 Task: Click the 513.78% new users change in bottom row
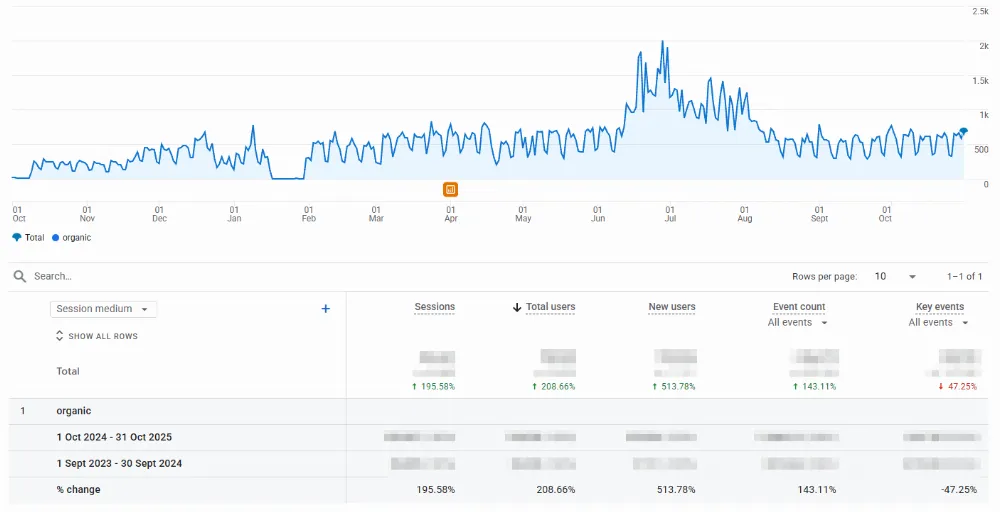(x=676, y=490)
